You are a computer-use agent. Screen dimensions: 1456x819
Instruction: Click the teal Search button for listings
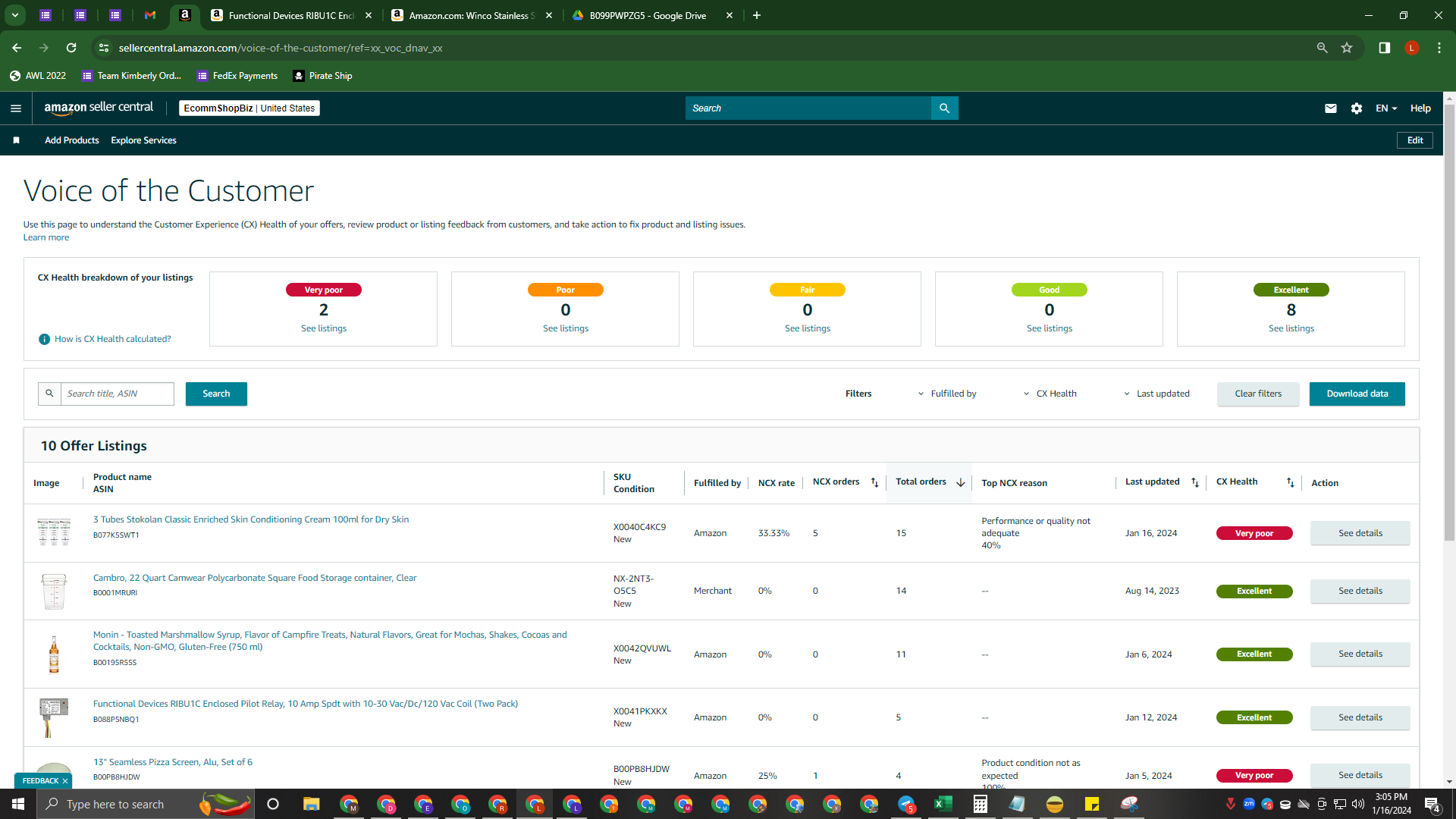click(x=216, y=394)
